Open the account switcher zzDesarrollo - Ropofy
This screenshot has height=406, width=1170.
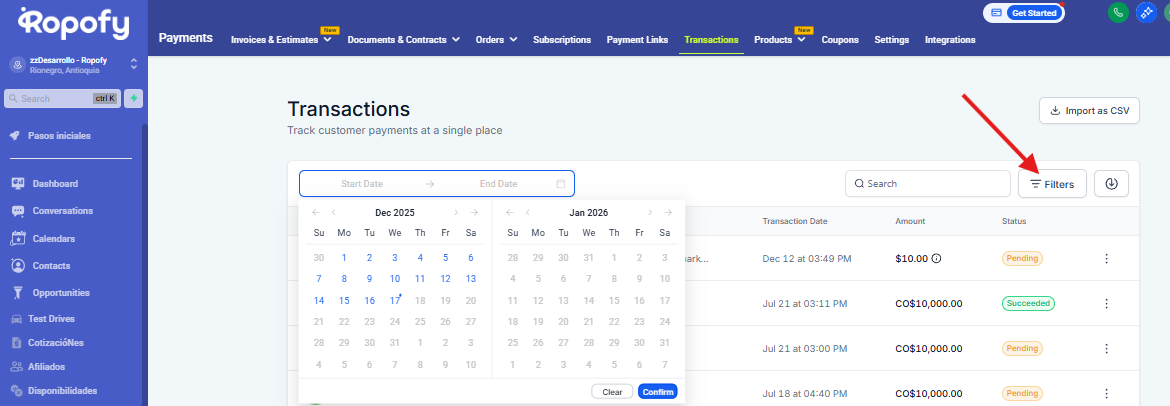72,64
